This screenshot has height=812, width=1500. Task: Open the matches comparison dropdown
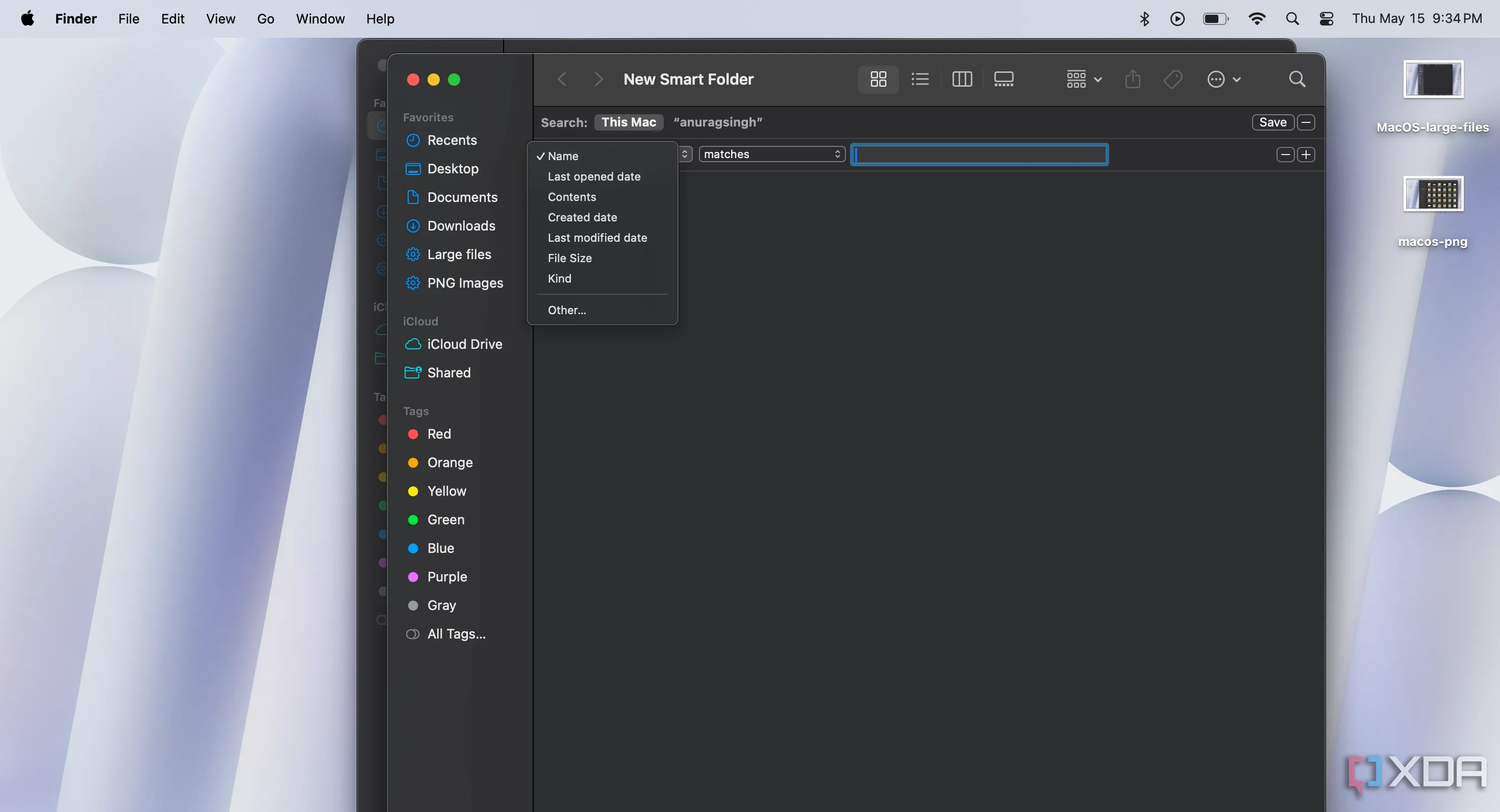[771, 154]
